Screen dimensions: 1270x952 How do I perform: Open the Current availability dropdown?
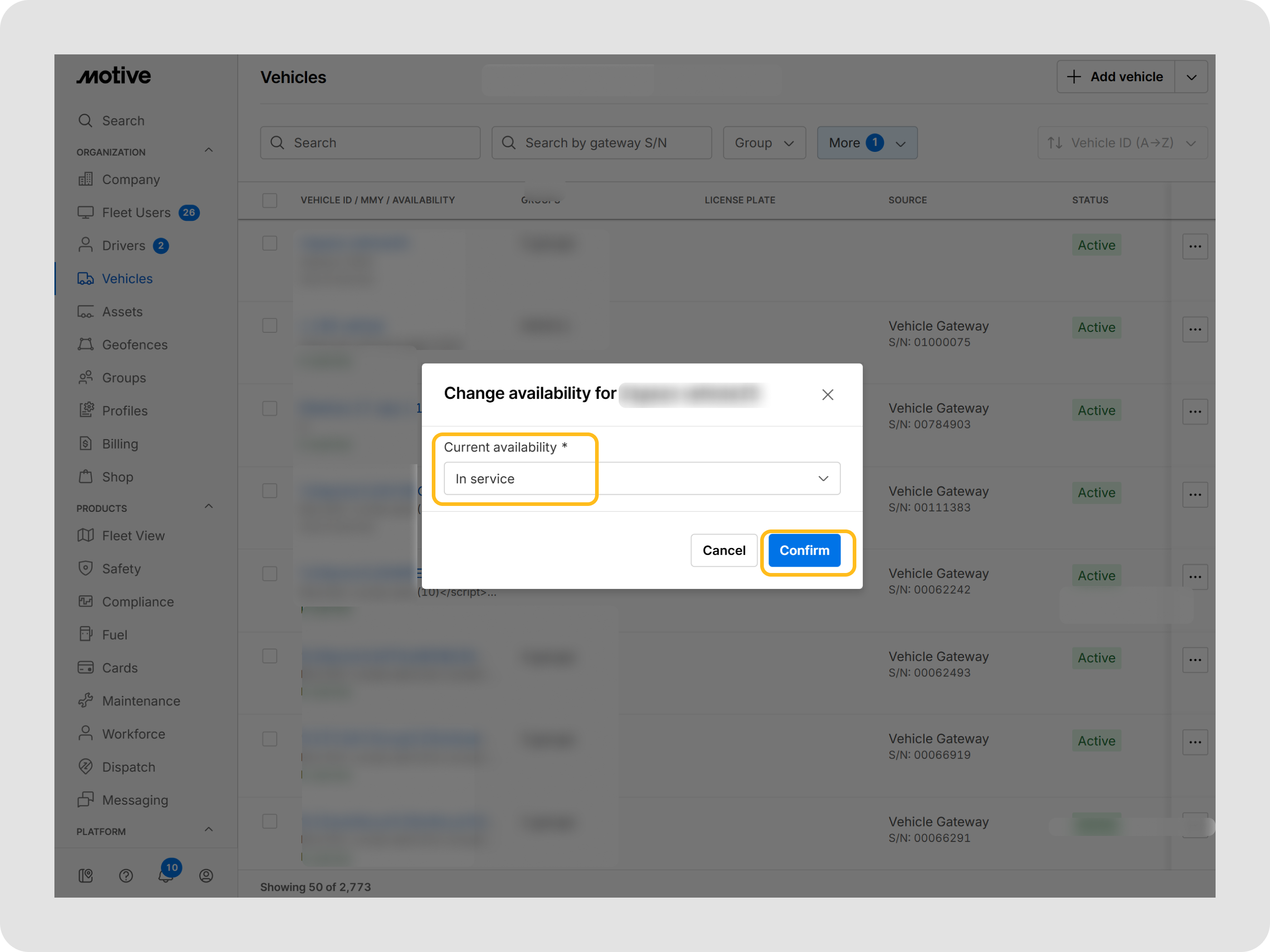coord(642,479)
